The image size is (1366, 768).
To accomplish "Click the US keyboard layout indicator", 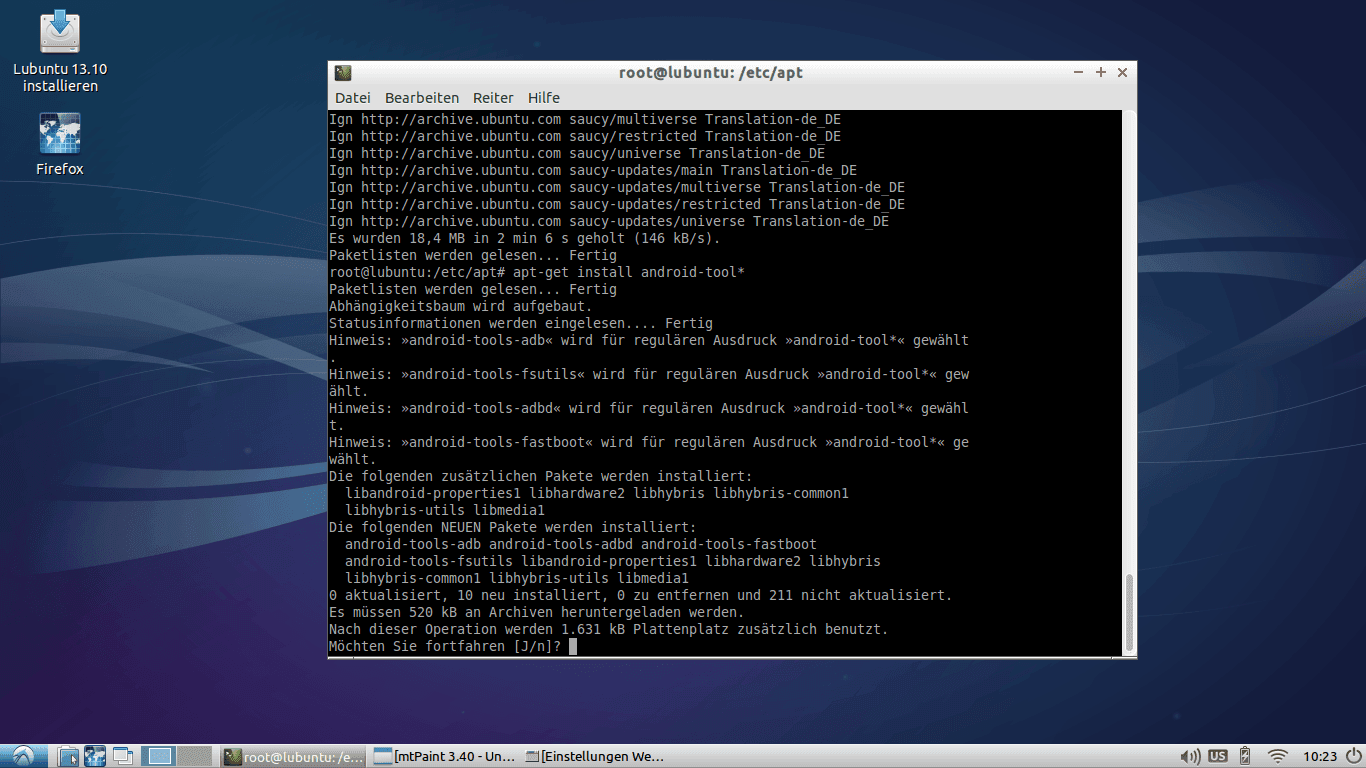I will (1218, 756).
